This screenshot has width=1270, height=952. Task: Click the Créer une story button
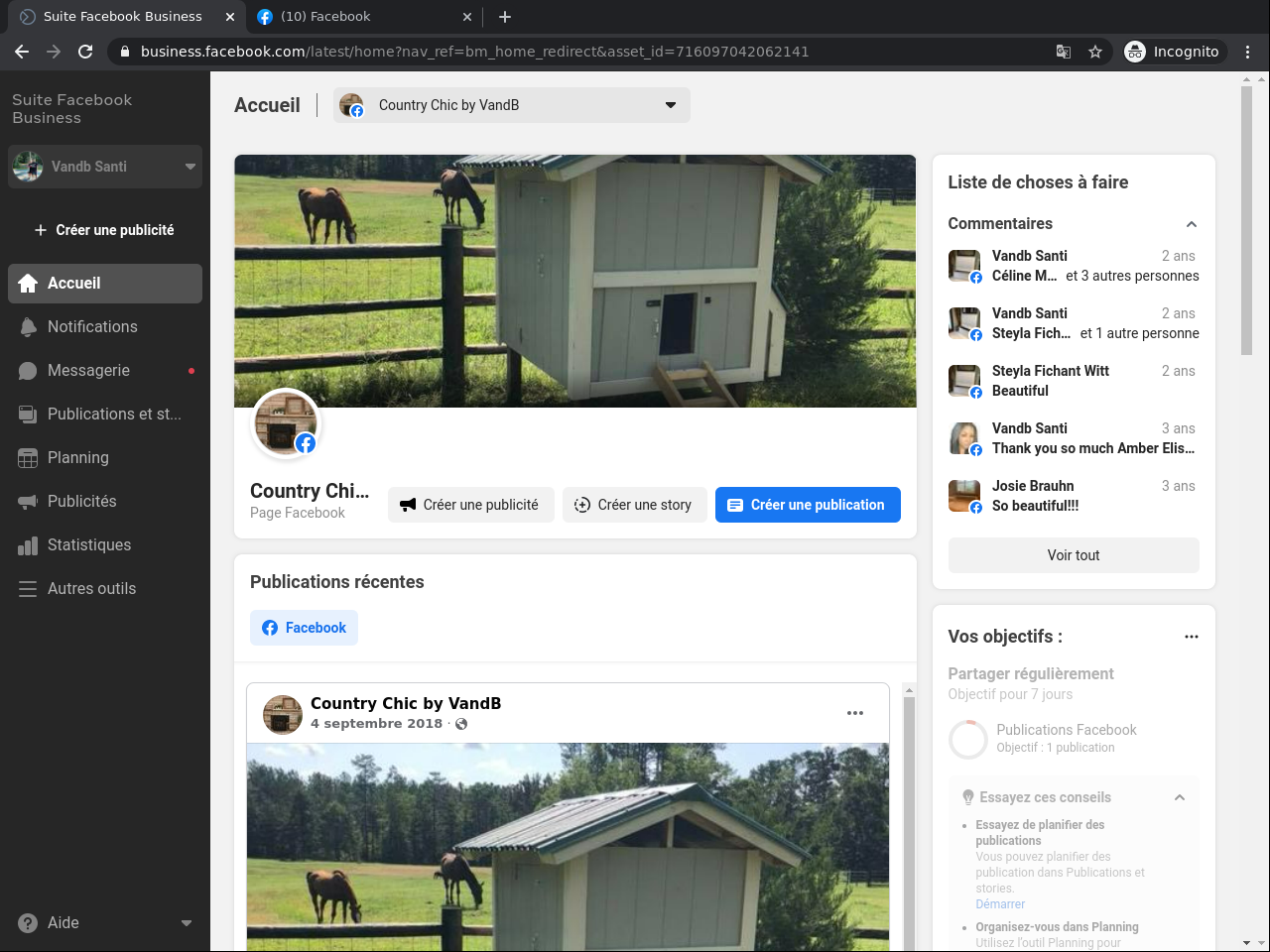click(x=635, y=505)
